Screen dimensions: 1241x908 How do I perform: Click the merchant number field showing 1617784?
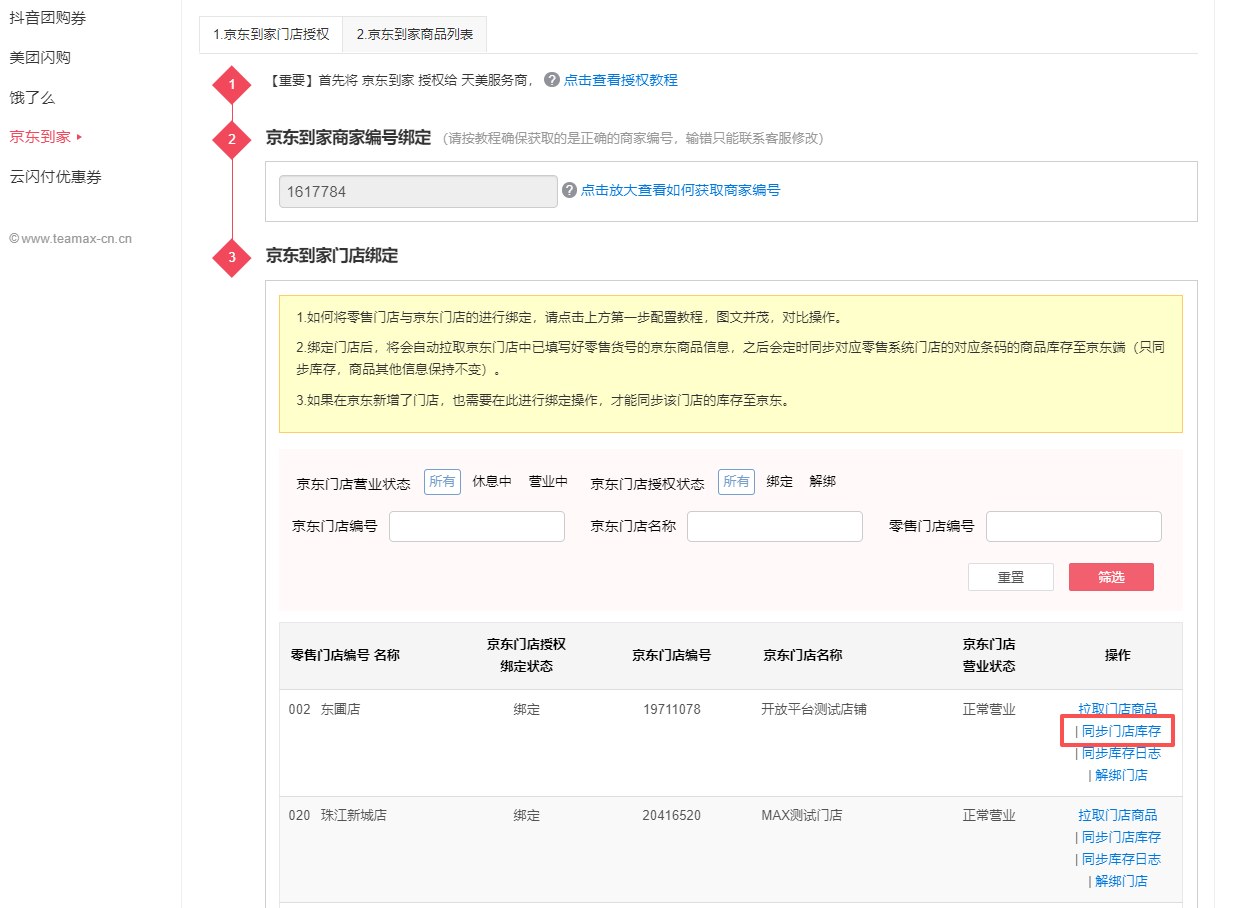(418, 191)
